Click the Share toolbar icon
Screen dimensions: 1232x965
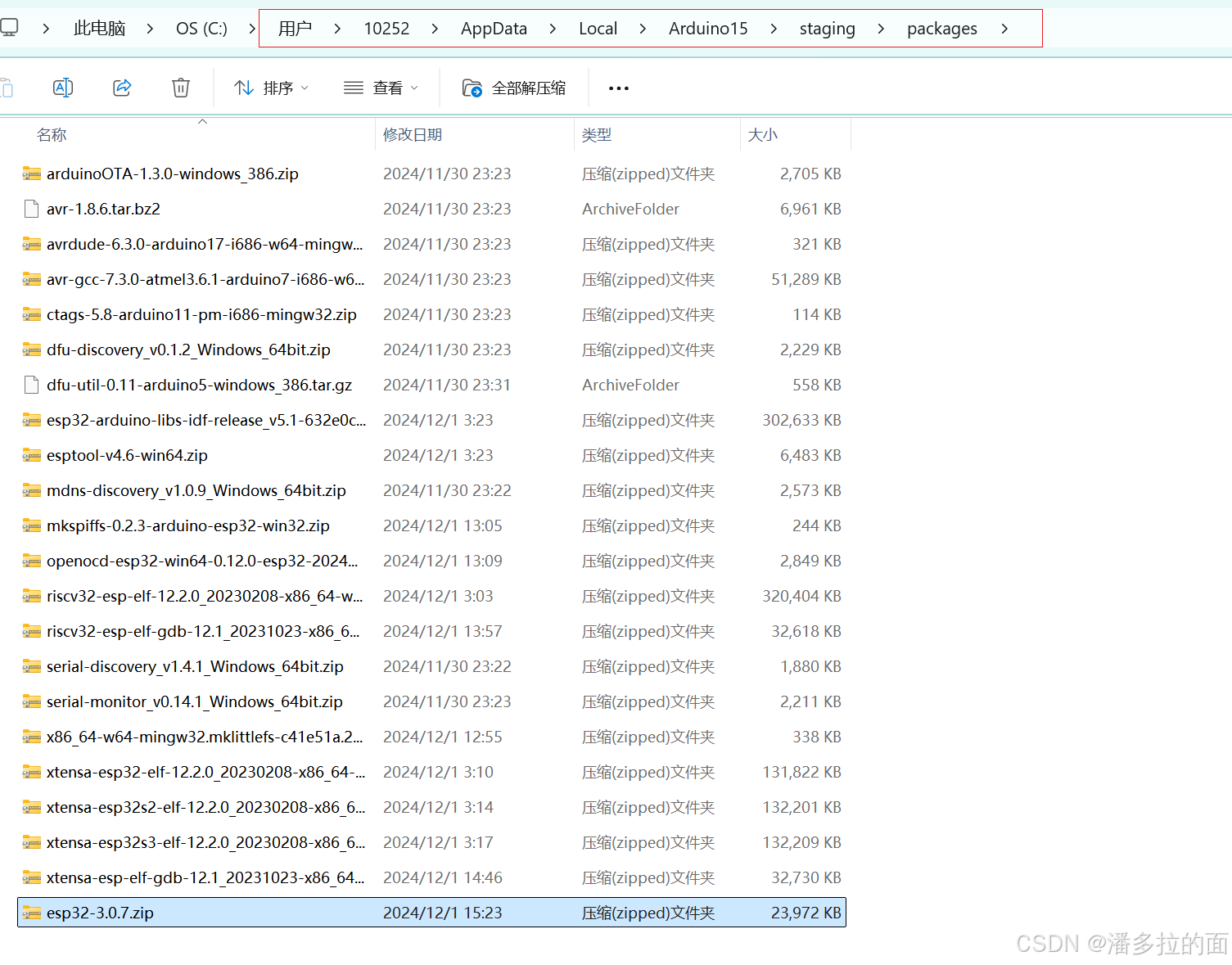tap(122, 88)
